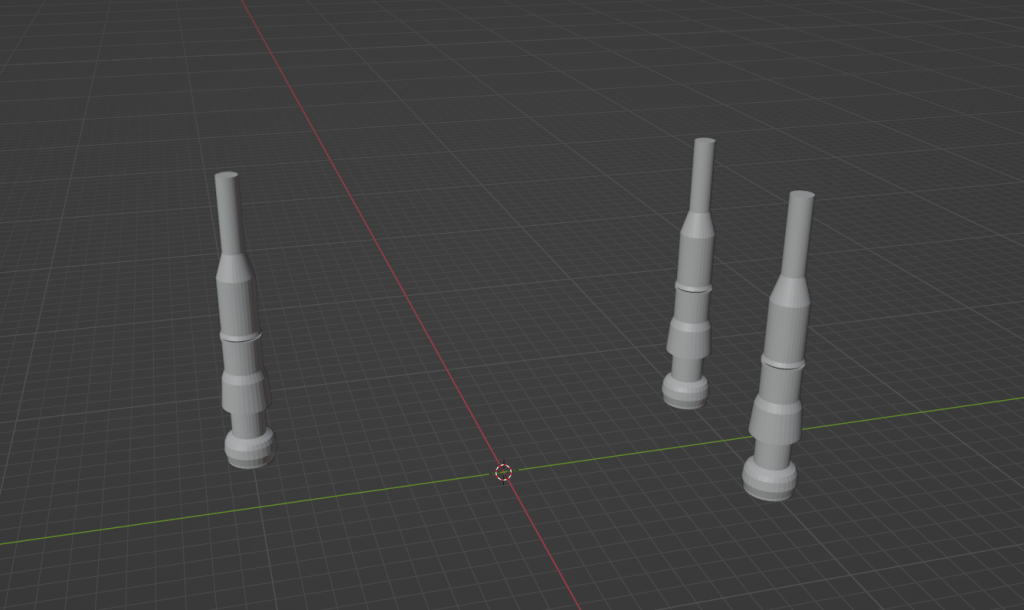Screen dimensions: 1024x610
Task: Click the rounded base of the front-right object
Action: tap(770, 479)
